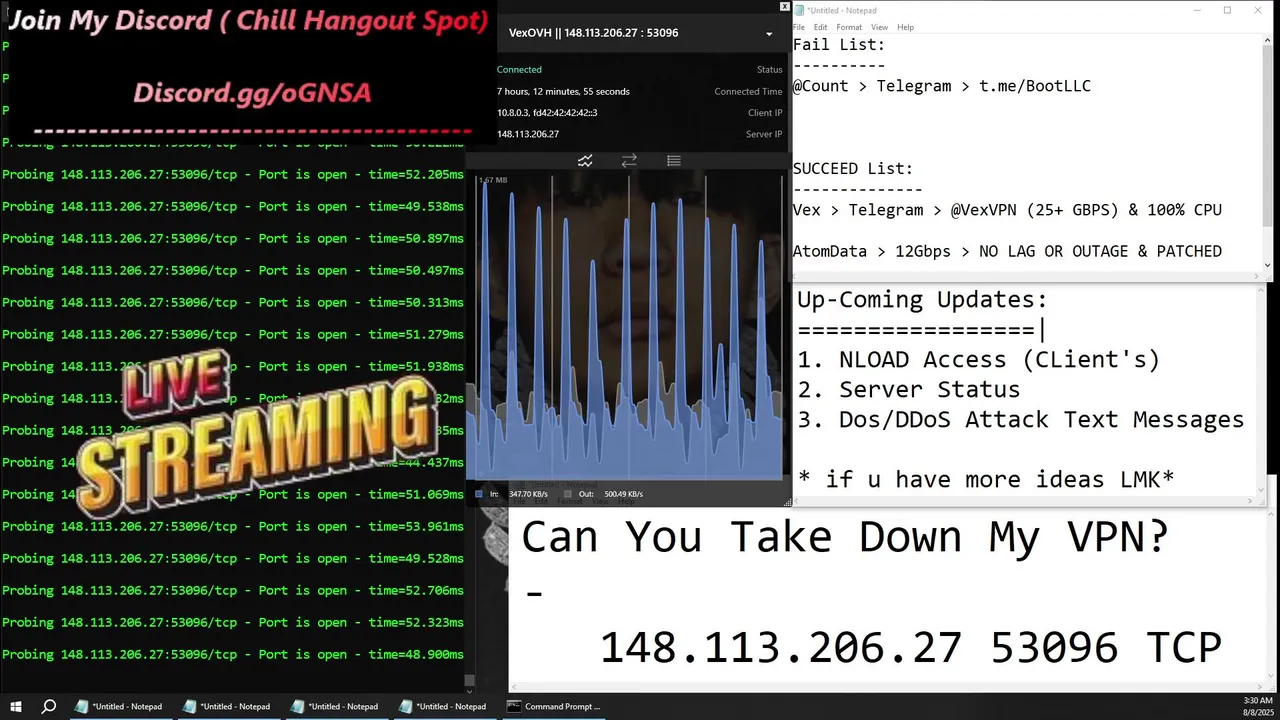Viewport: 1280px width, 720px height.
Task: Click the 'Connected Time' label
Action: [748, 92]
